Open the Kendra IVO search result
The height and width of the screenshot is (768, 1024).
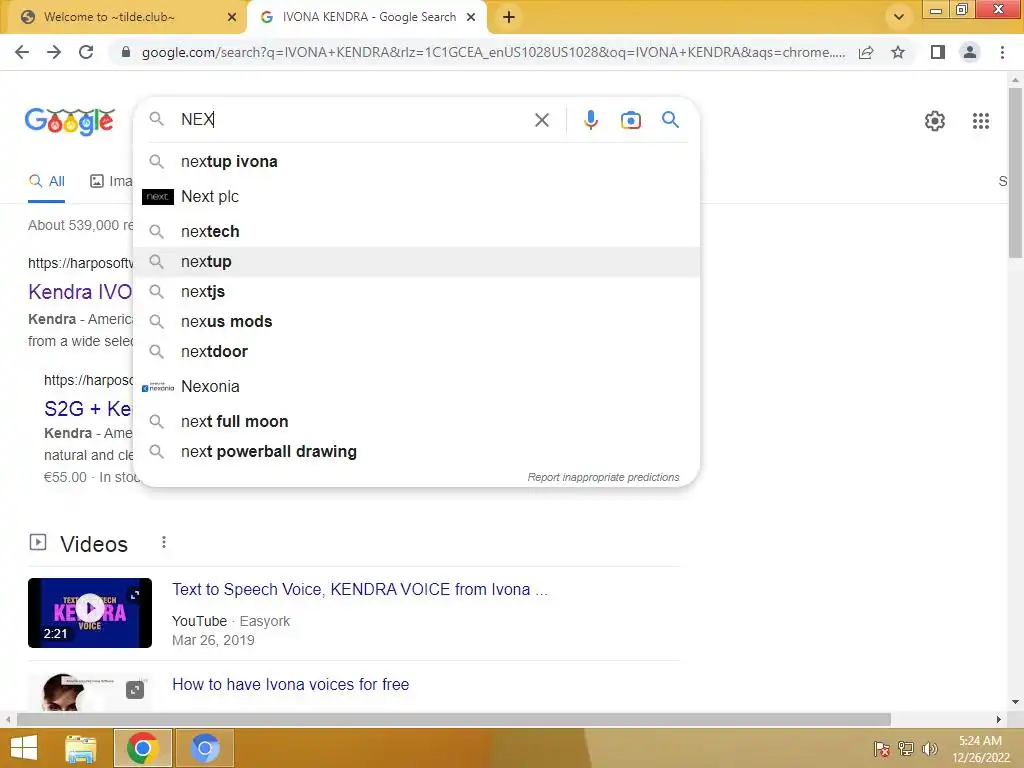point(80,292)
